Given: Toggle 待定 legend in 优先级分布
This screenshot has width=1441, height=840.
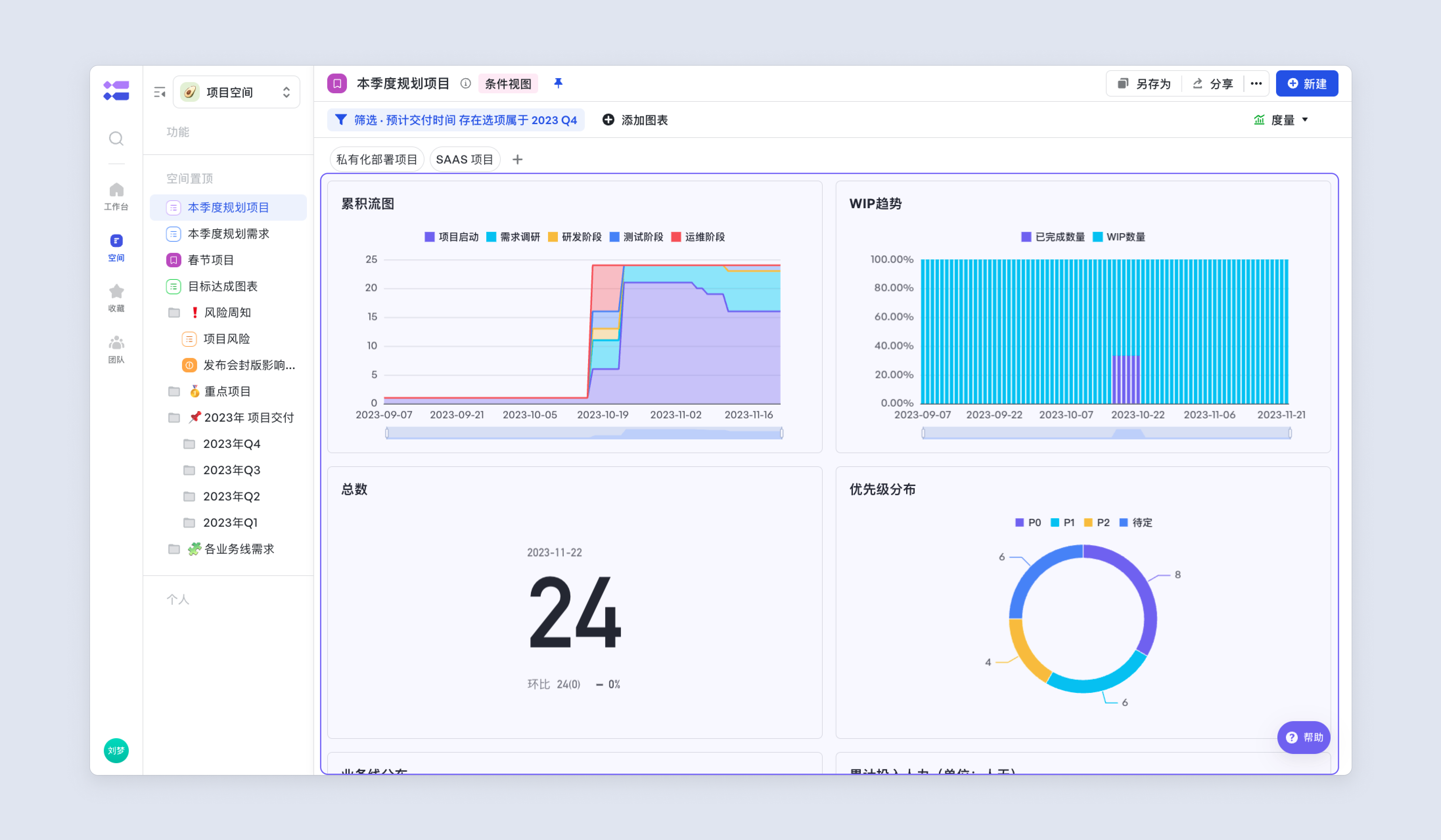Looking at the screenshot, I should click(x=1136, y=522).
